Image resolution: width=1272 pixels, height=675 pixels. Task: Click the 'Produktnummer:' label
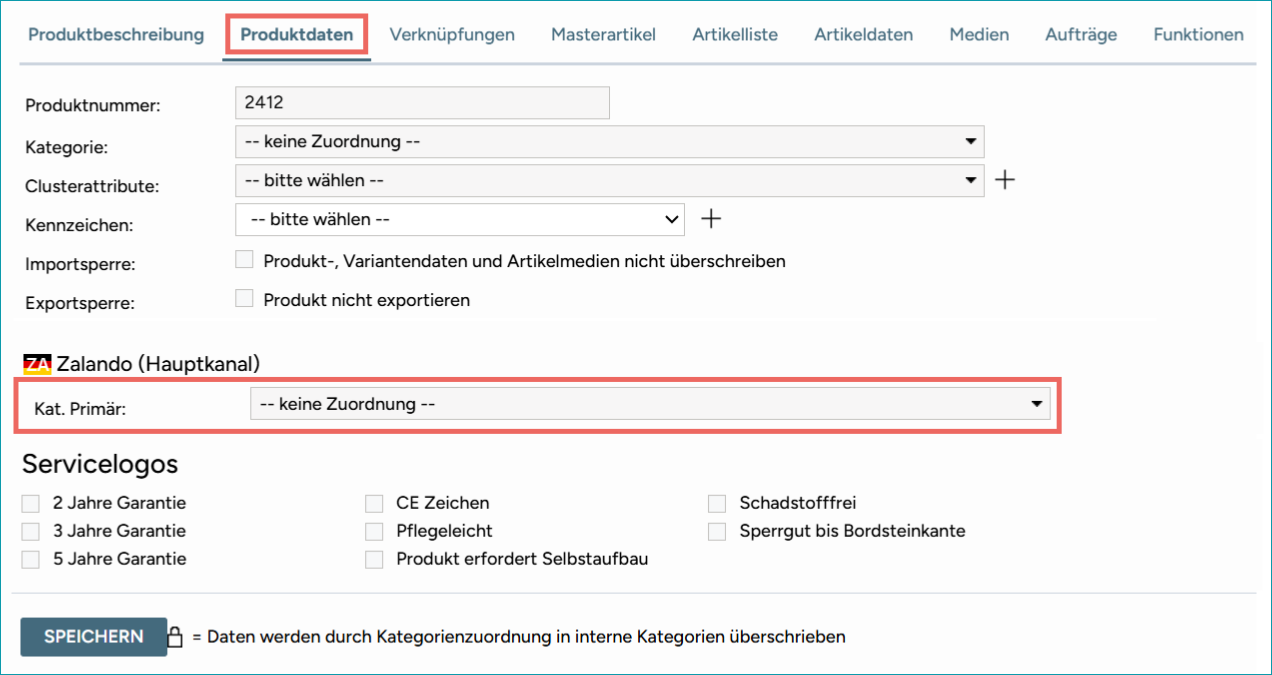click(93, 105)
